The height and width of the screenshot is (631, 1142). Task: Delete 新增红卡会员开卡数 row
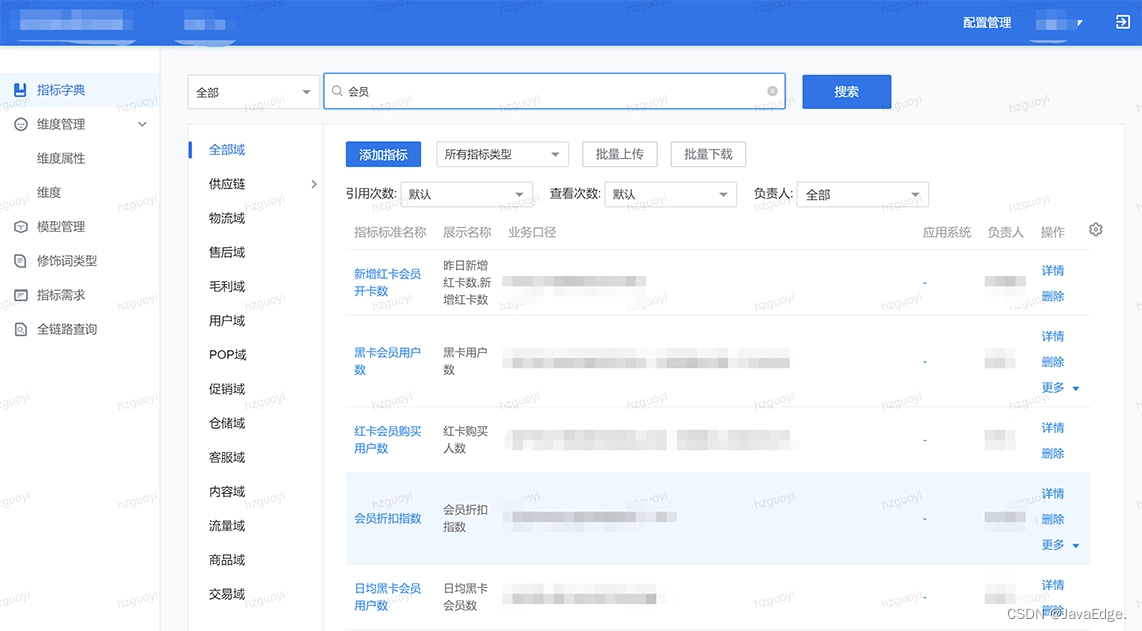coord(1052,297)
